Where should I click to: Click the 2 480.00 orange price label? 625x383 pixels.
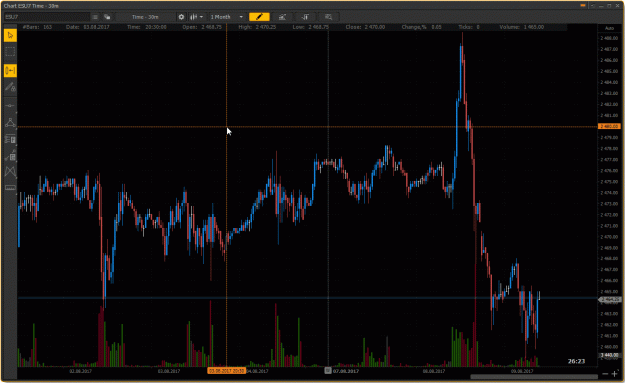[x=609, y=126]
